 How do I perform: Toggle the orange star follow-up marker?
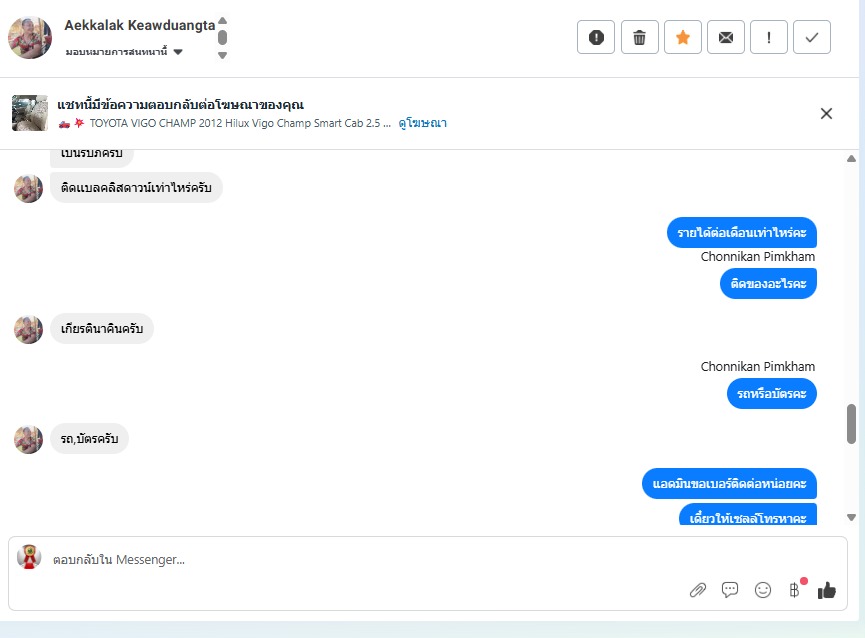(682, 37)
